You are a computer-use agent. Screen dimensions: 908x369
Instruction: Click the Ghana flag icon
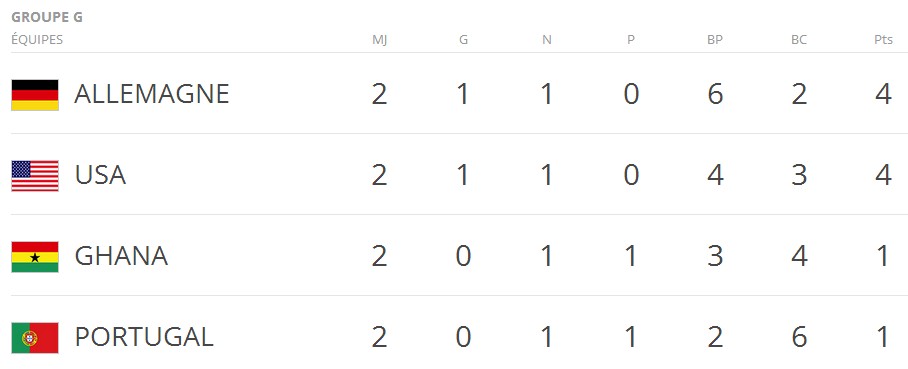pos(35,257)
